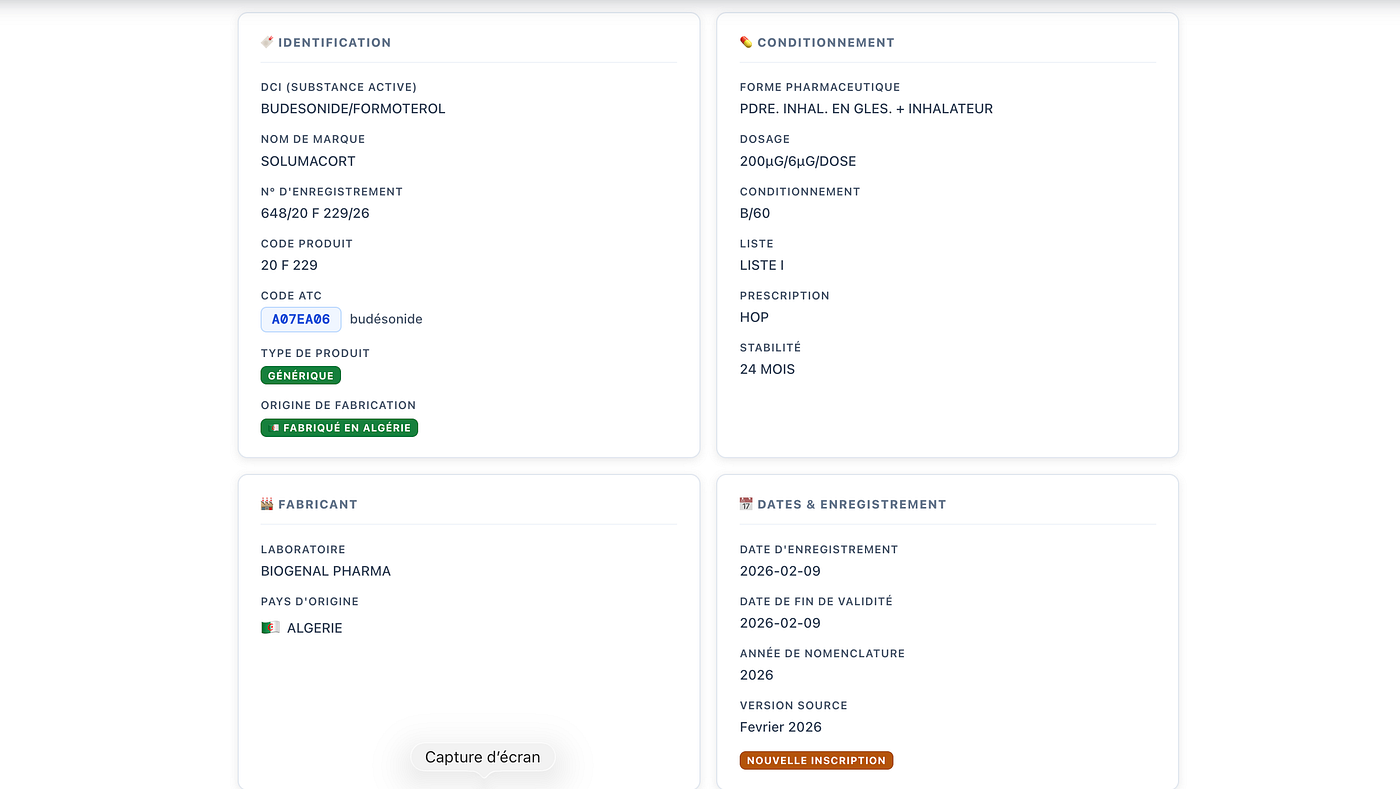Image resolution: width=1400 pixels, height=789 pixels.
Task: Click the CODE PRODUIT field label
Action: coord(307,243)
